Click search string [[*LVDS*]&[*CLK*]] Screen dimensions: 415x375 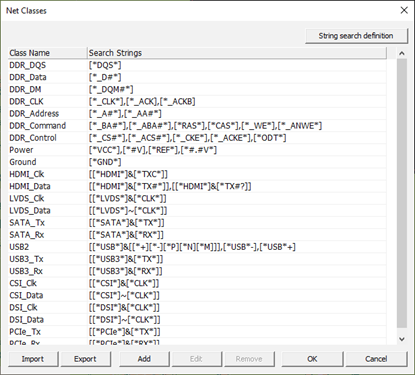click(x=128, y=198)
